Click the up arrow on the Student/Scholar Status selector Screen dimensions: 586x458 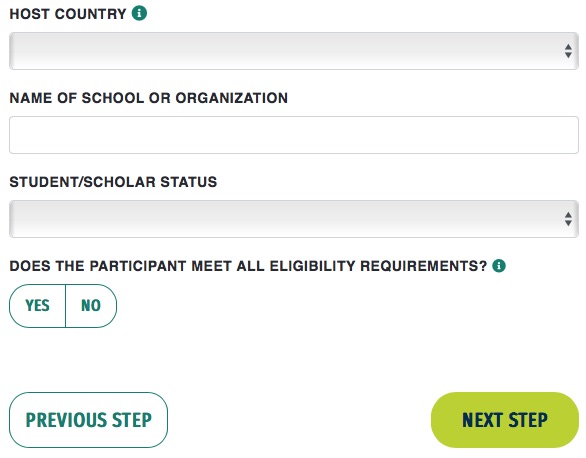pyautogui.click(x=568, y=215)
